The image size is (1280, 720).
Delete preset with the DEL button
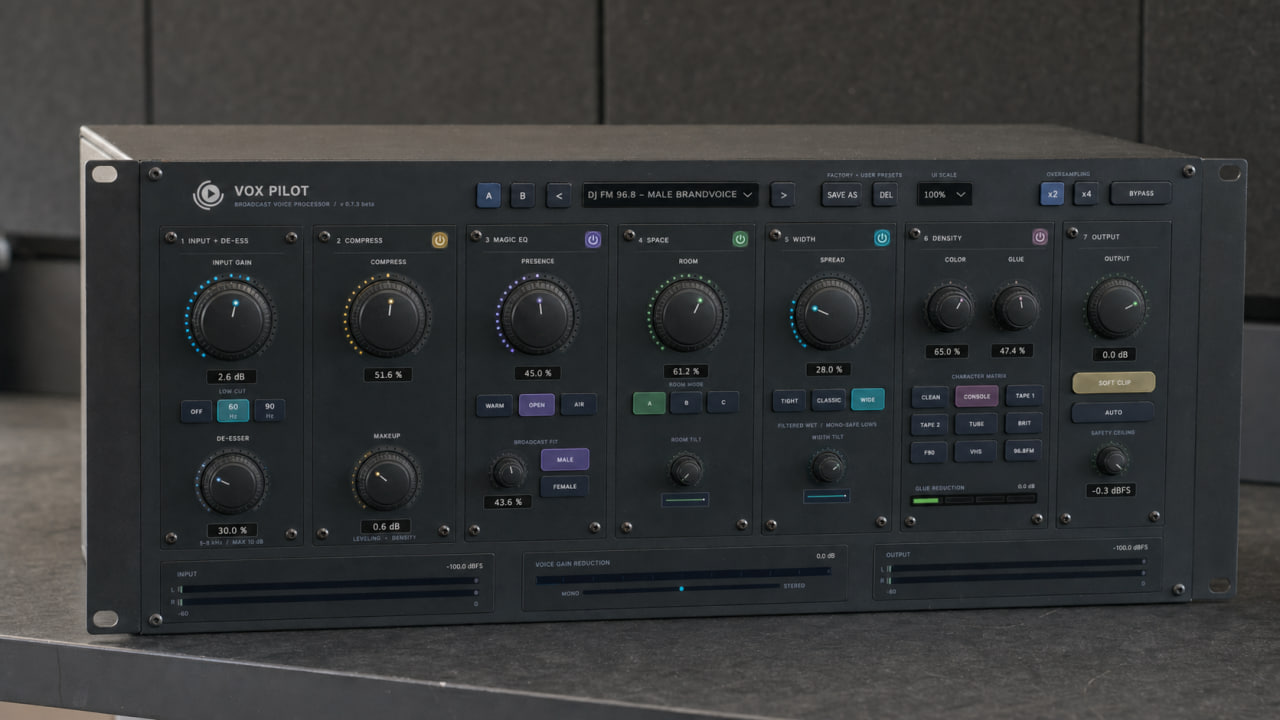tap(884, 194)
